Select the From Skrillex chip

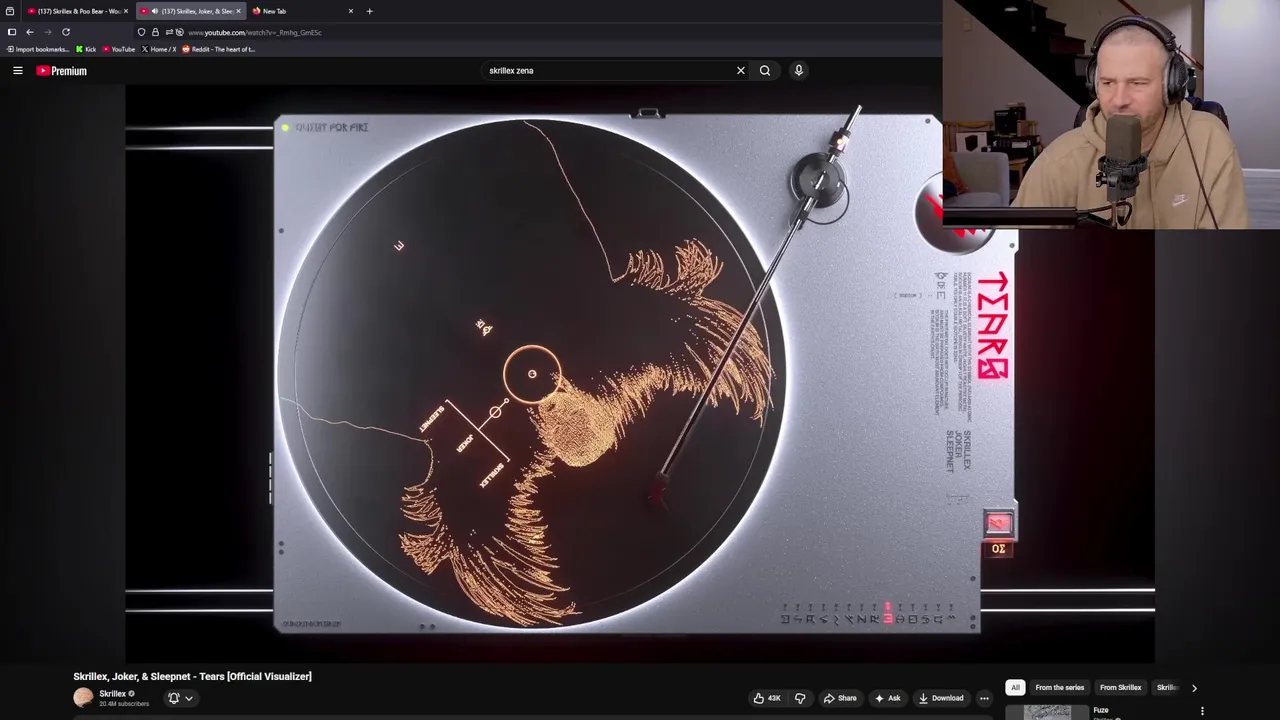(1120, 687)
